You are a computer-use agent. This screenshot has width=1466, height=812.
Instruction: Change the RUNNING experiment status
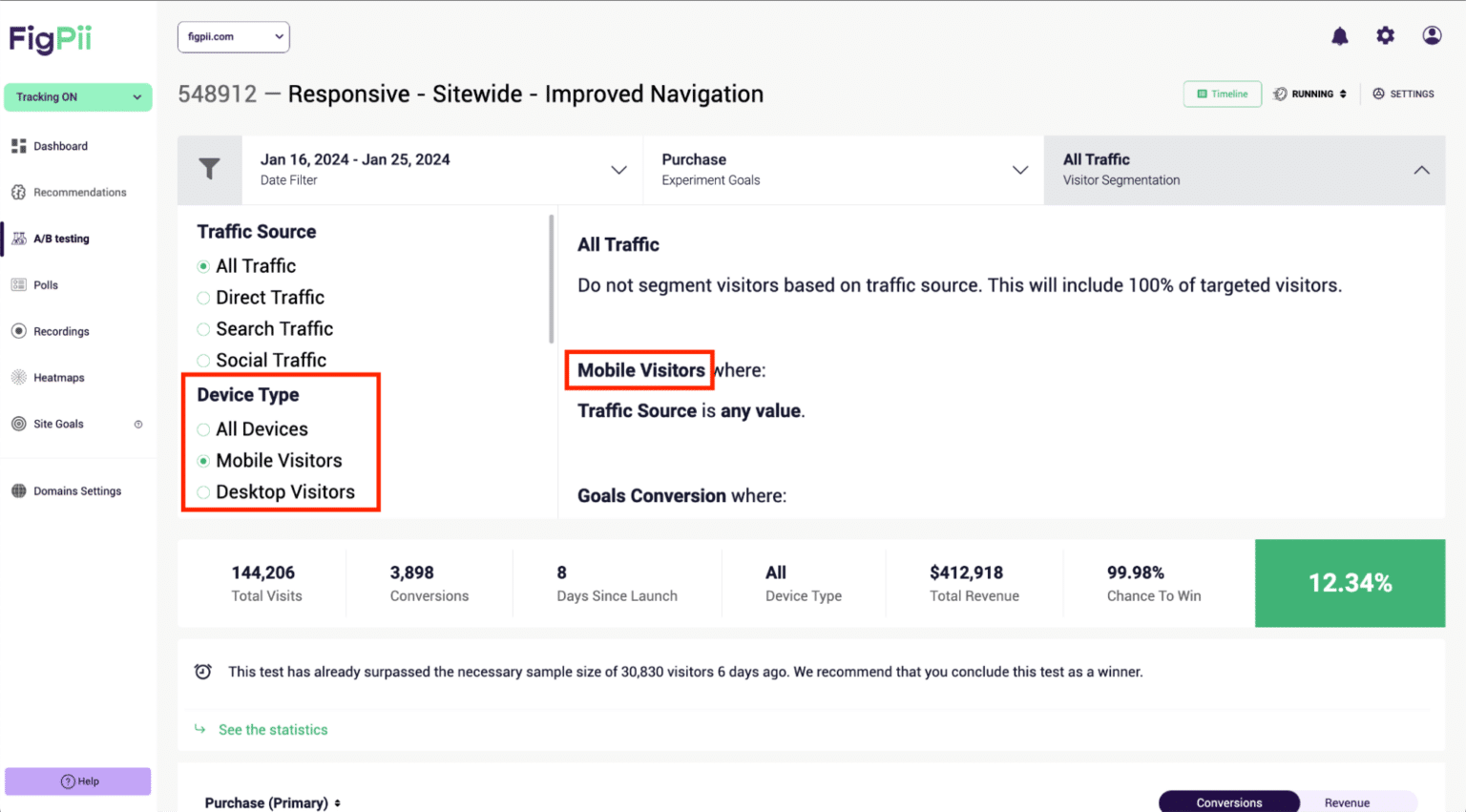click(1309, 94)
